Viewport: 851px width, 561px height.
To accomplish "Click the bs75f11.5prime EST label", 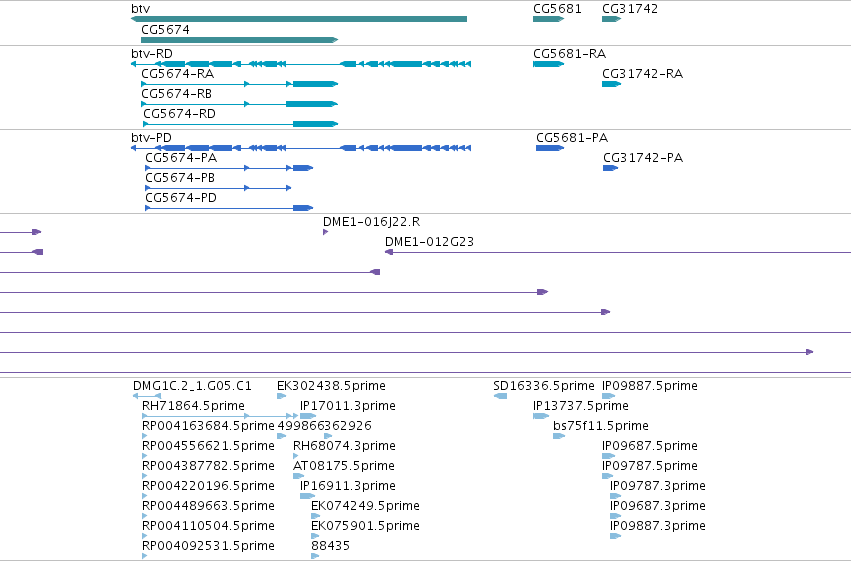I will coord(601,426).
